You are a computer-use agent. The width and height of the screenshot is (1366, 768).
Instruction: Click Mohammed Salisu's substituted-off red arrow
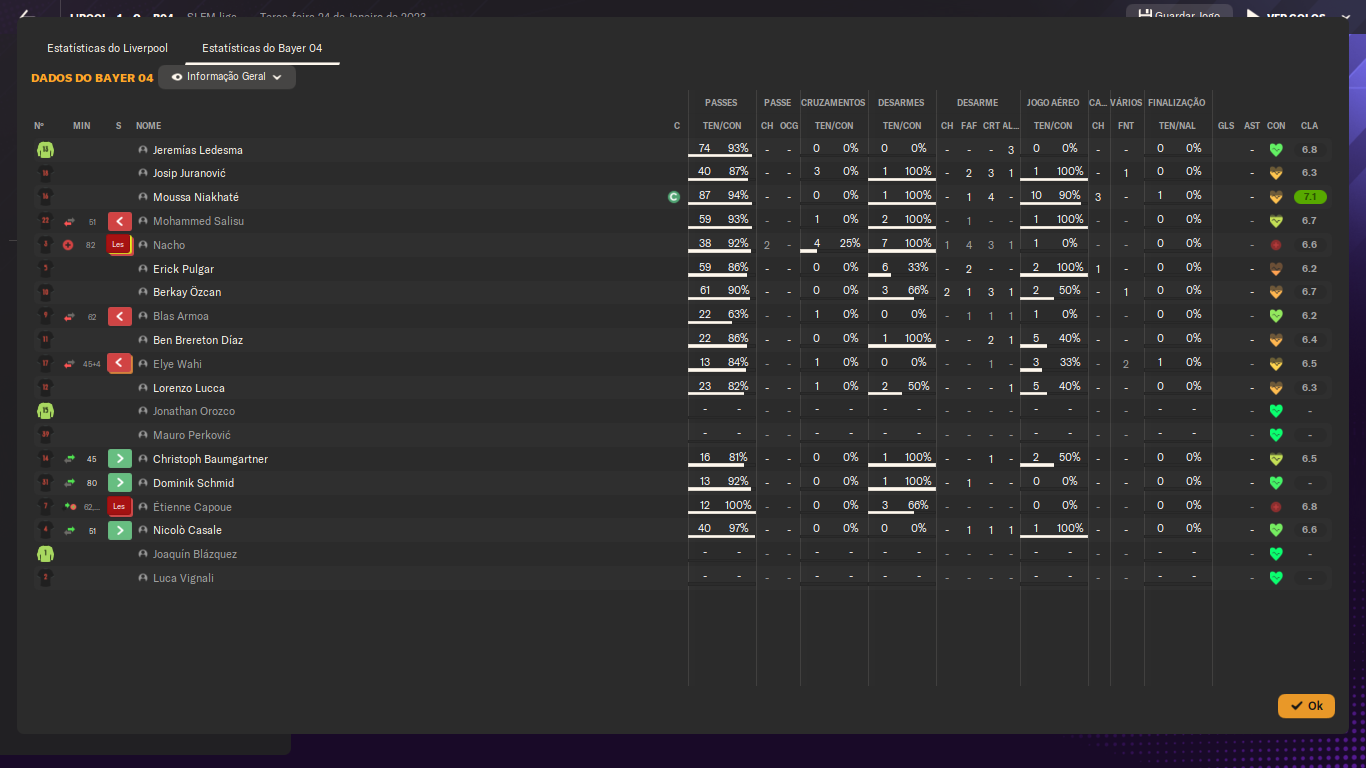(119, 221)
